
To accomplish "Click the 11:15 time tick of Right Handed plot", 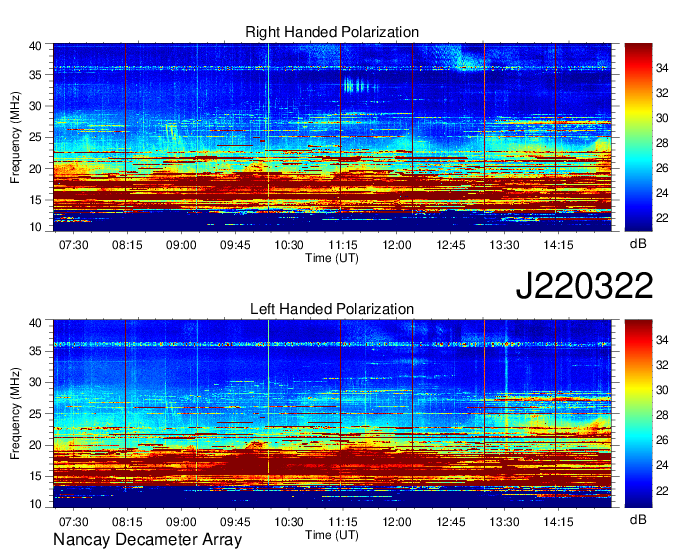I will click(343, 245).
